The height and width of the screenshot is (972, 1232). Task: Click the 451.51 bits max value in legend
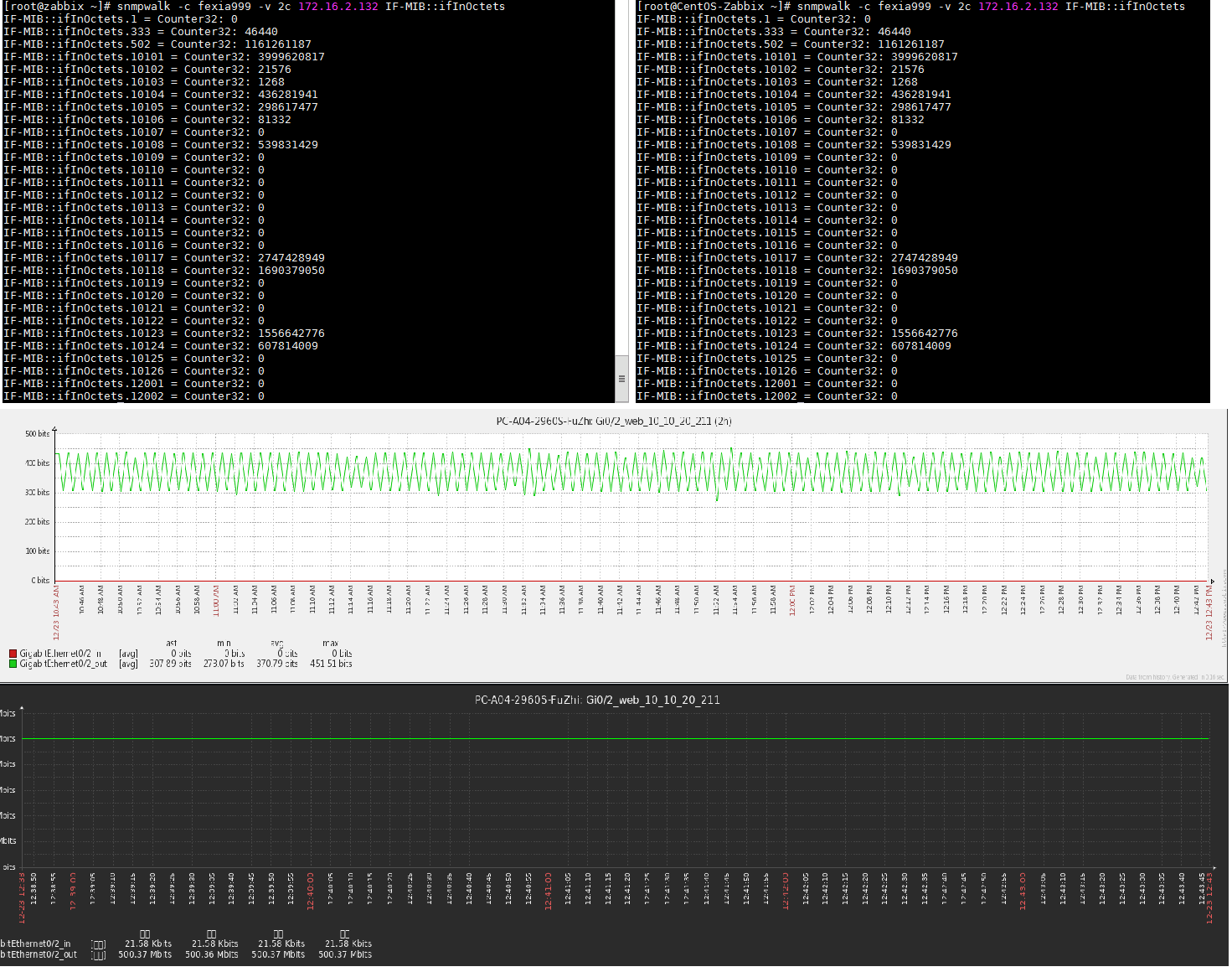pos(329,663)
